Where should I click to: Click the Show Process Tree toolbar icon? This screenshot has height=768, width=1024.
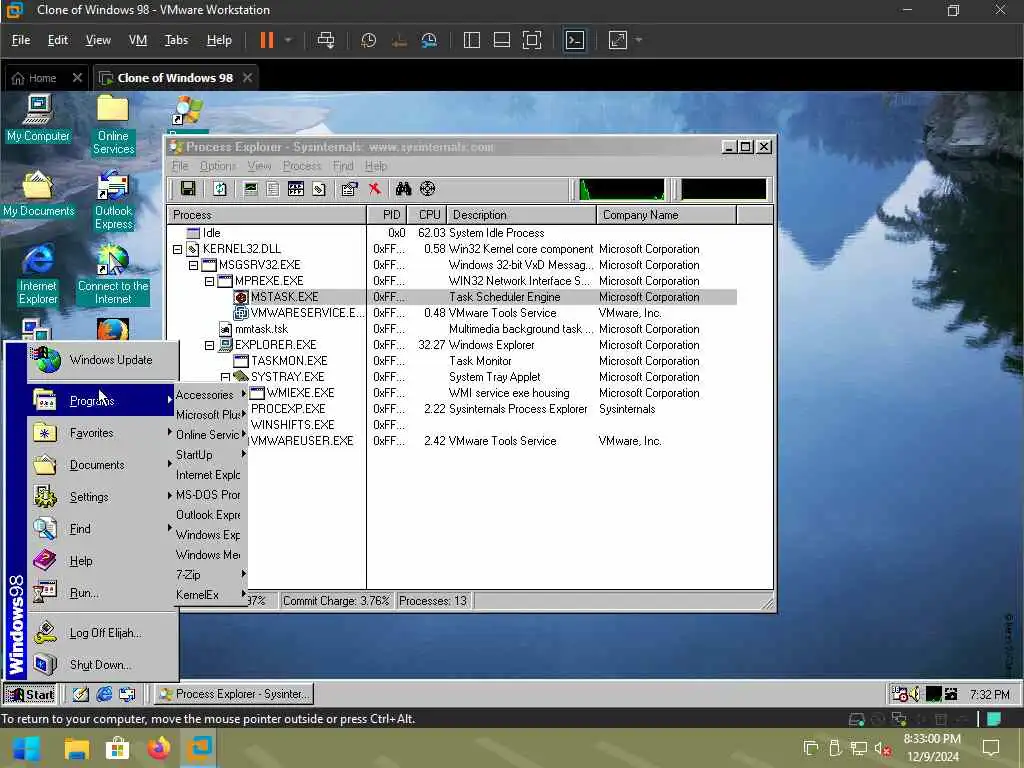coord(273,189)
